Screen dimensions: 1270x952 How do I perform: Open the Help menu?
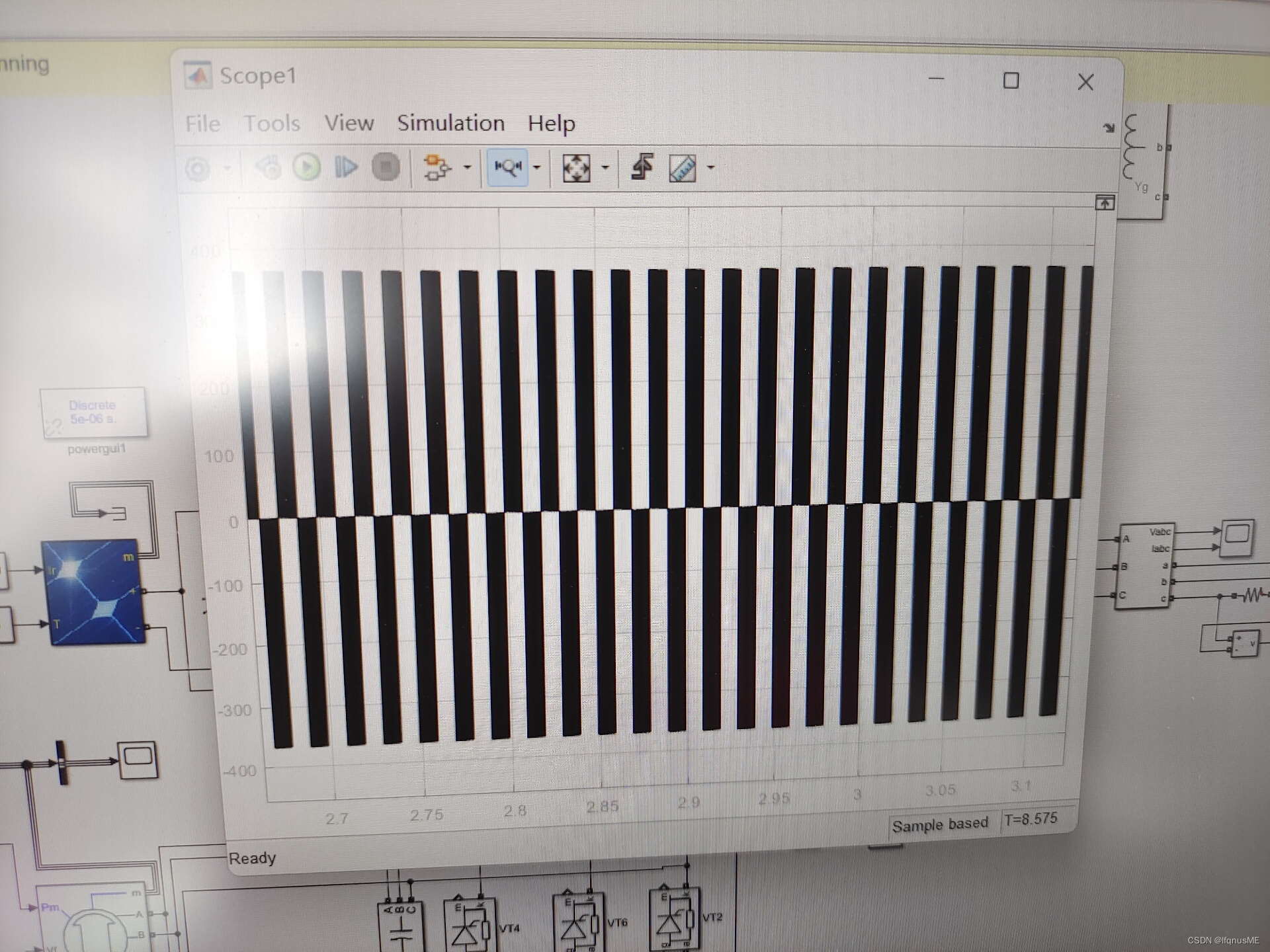[x=551, y=124]
